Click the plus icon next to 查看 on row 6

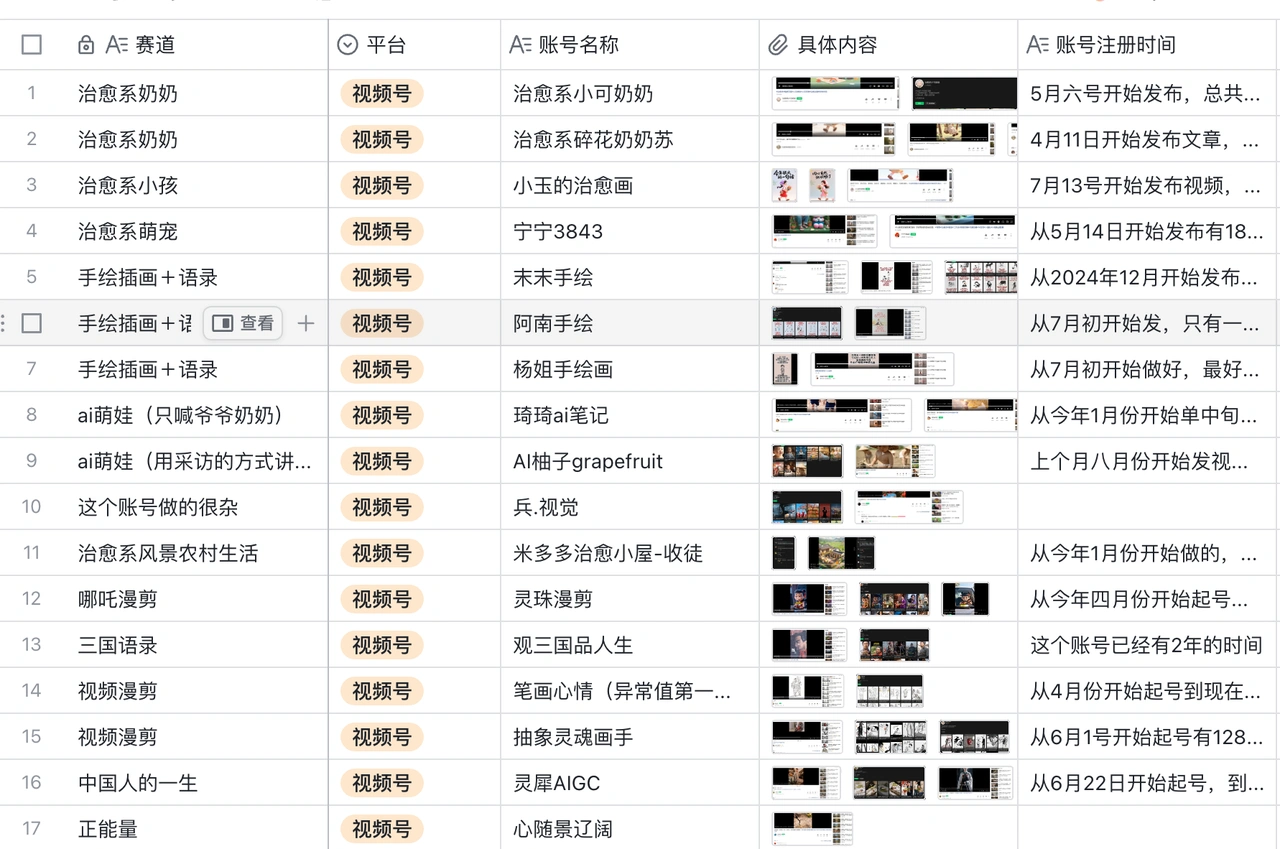(x=306, y=323)
